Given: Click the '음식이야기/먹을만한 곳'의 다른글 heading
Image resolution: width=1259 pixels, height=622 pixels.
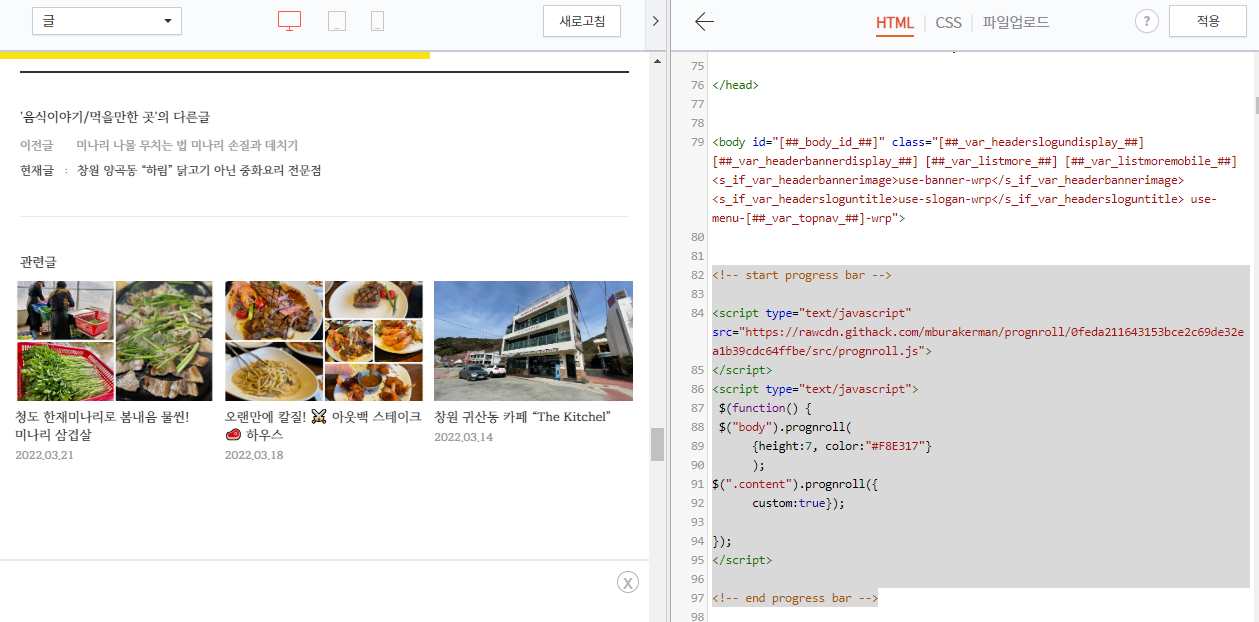Looking at the screenshot, I should pyautogui.click(x=114, y=117).
